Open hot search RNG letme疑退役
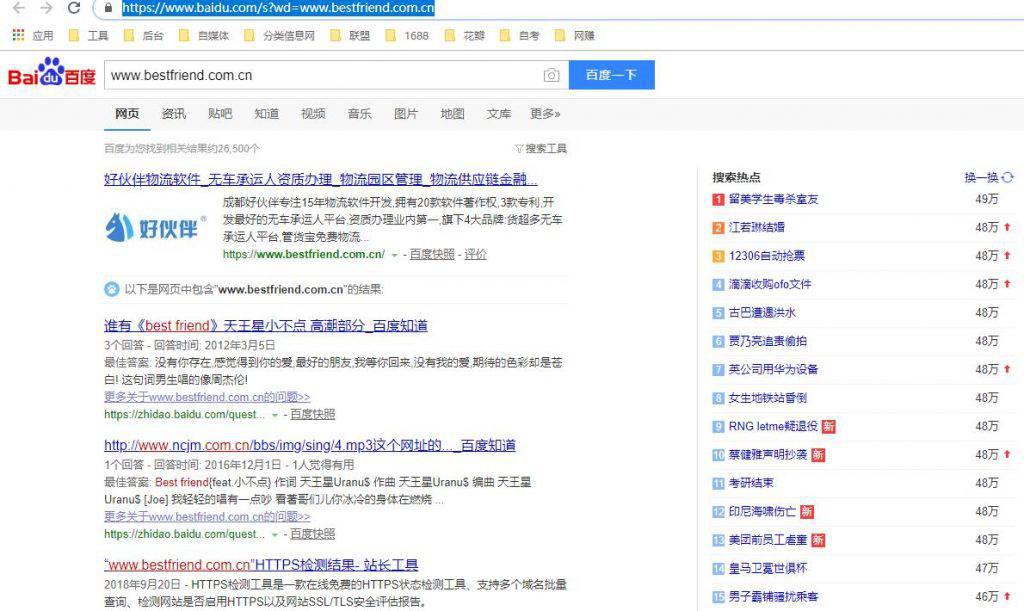 (x=773, y=426)
